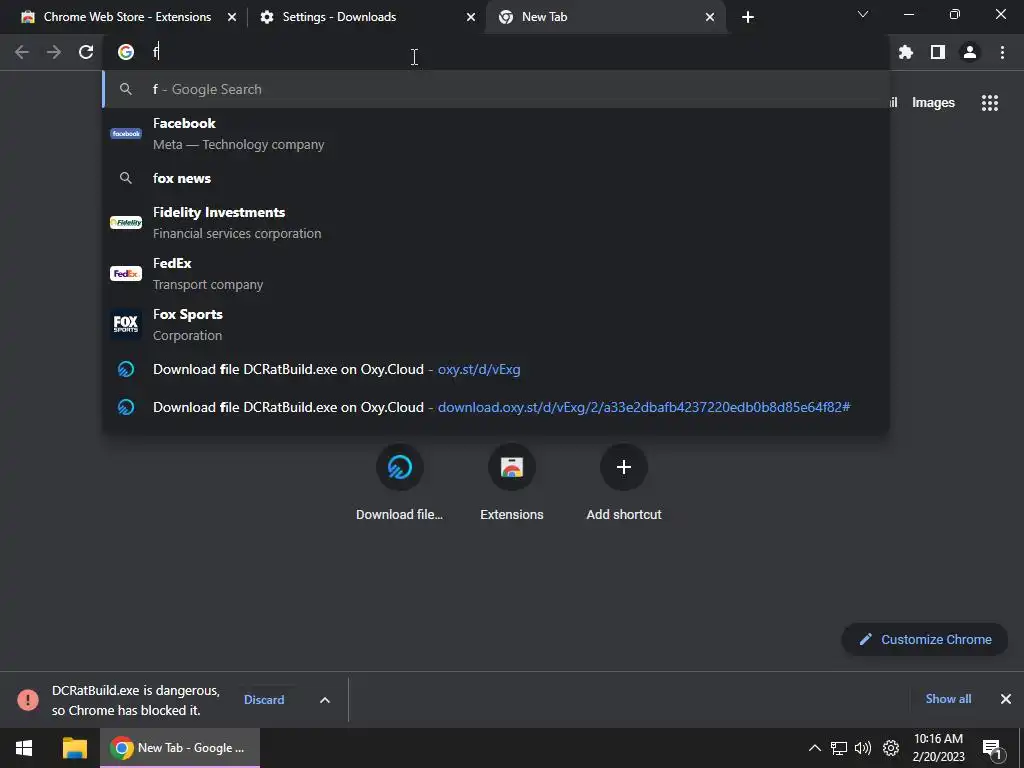
Task: Click the browser back arrow
Action: [22, 52]
